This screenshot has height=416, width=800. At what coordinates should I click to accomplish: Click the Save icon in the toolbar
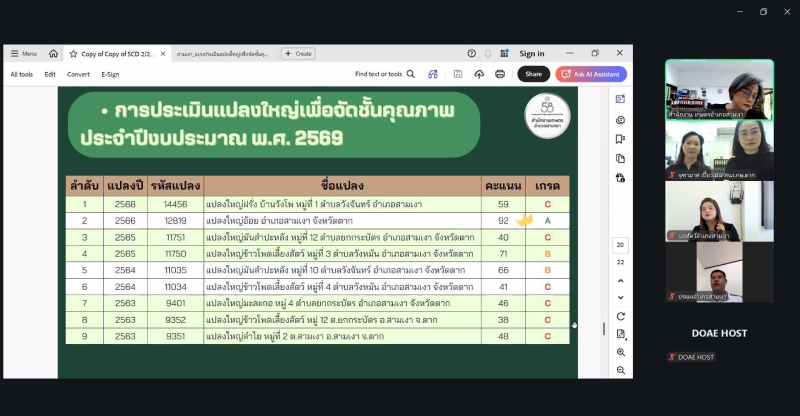click(457, 74)
